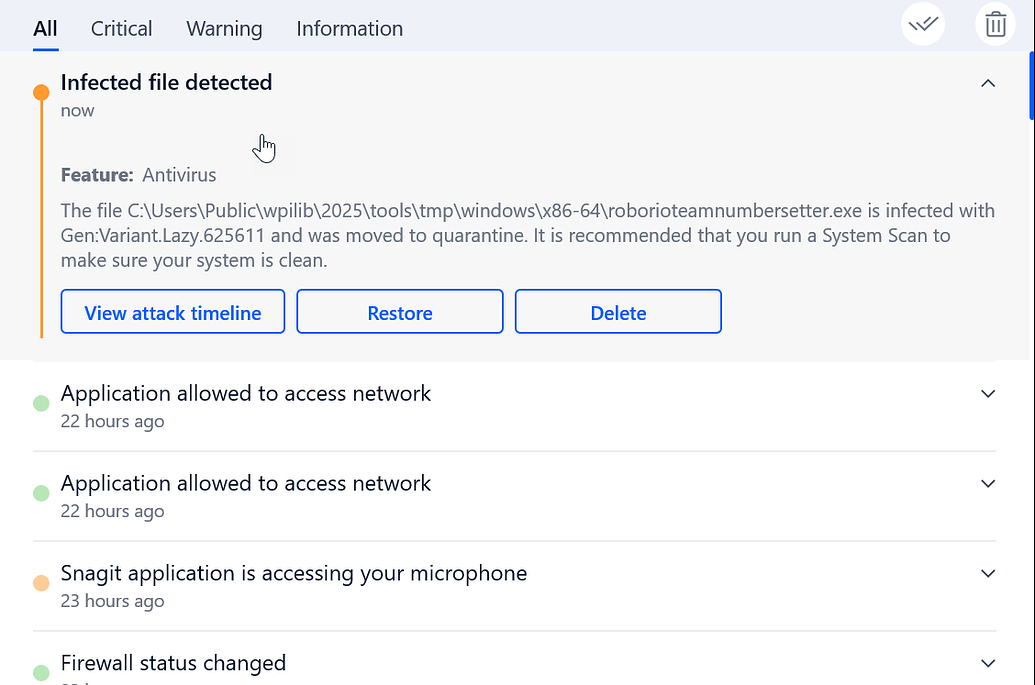Select the Firewall status changed title
Viewport: 1035px width, 685px height.
click(173, 663)
